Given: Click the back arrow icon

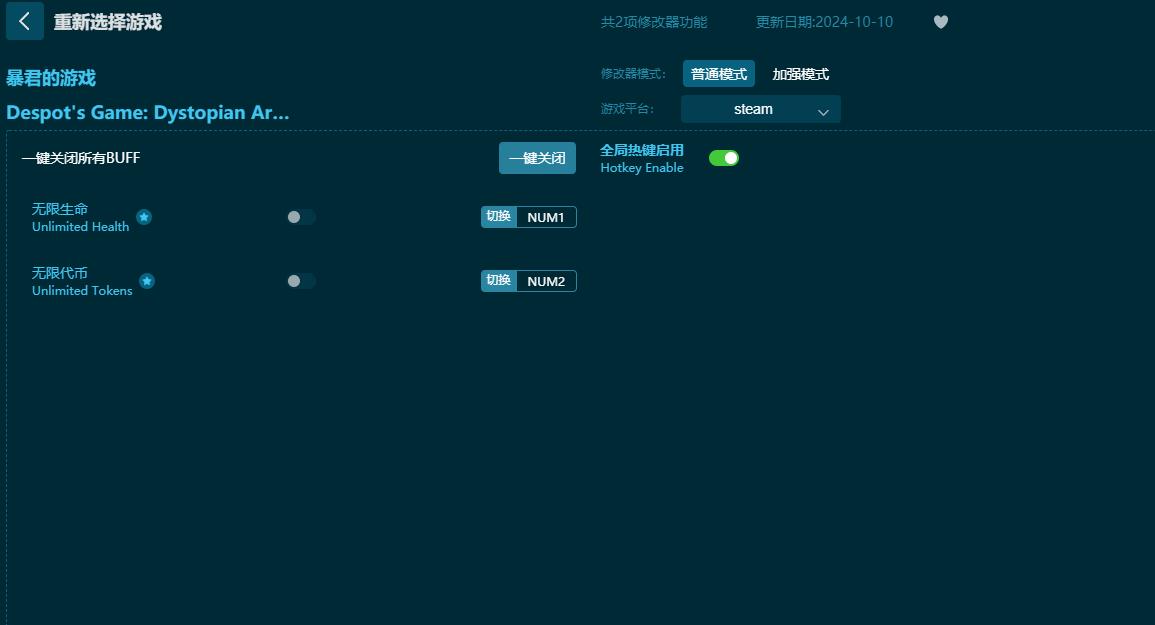Looking at the screenshot, I should coord(24,21).
